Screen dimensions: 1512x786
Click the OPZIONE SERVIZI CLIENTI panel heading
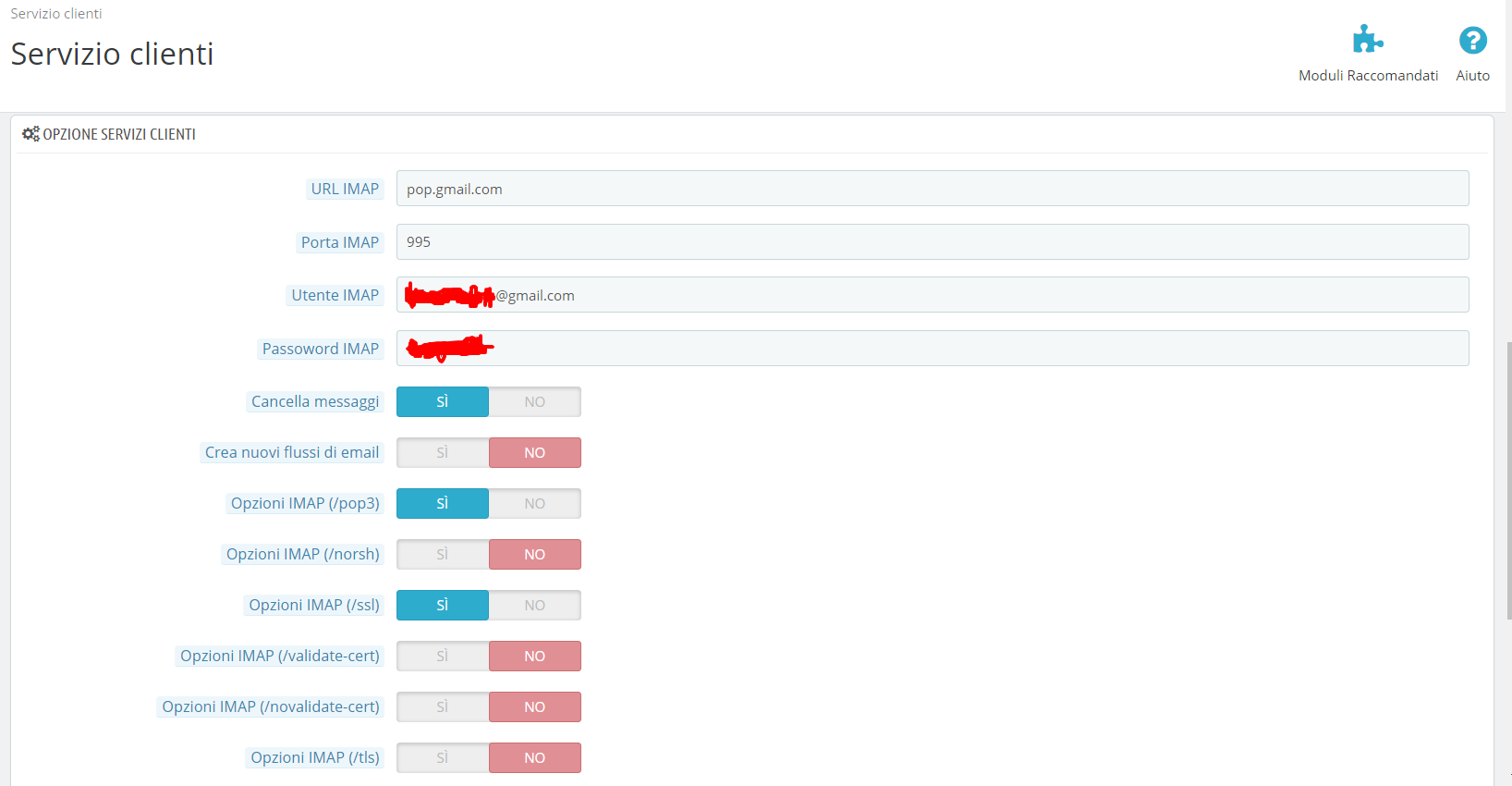coord(119,134)
